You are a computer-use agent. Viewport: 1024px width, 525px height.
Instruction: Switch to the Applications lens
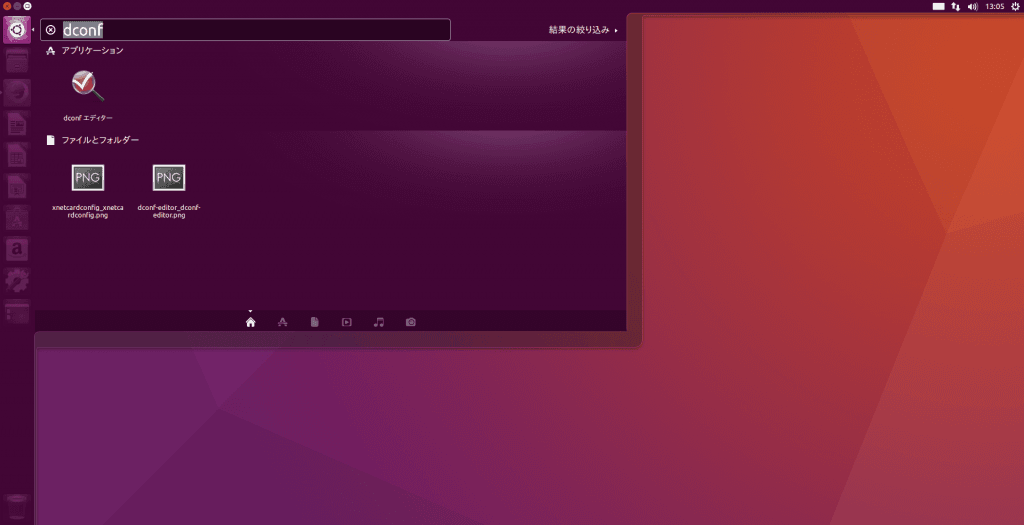pyautogui.click(x=283, y=322)
